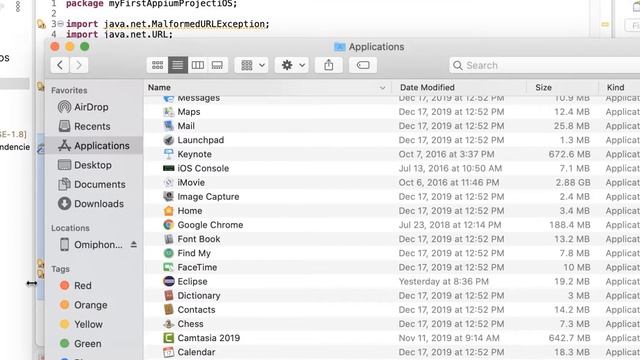Focus the Finder Search field
The image size is (640, 360).
[x=544, y=65]
